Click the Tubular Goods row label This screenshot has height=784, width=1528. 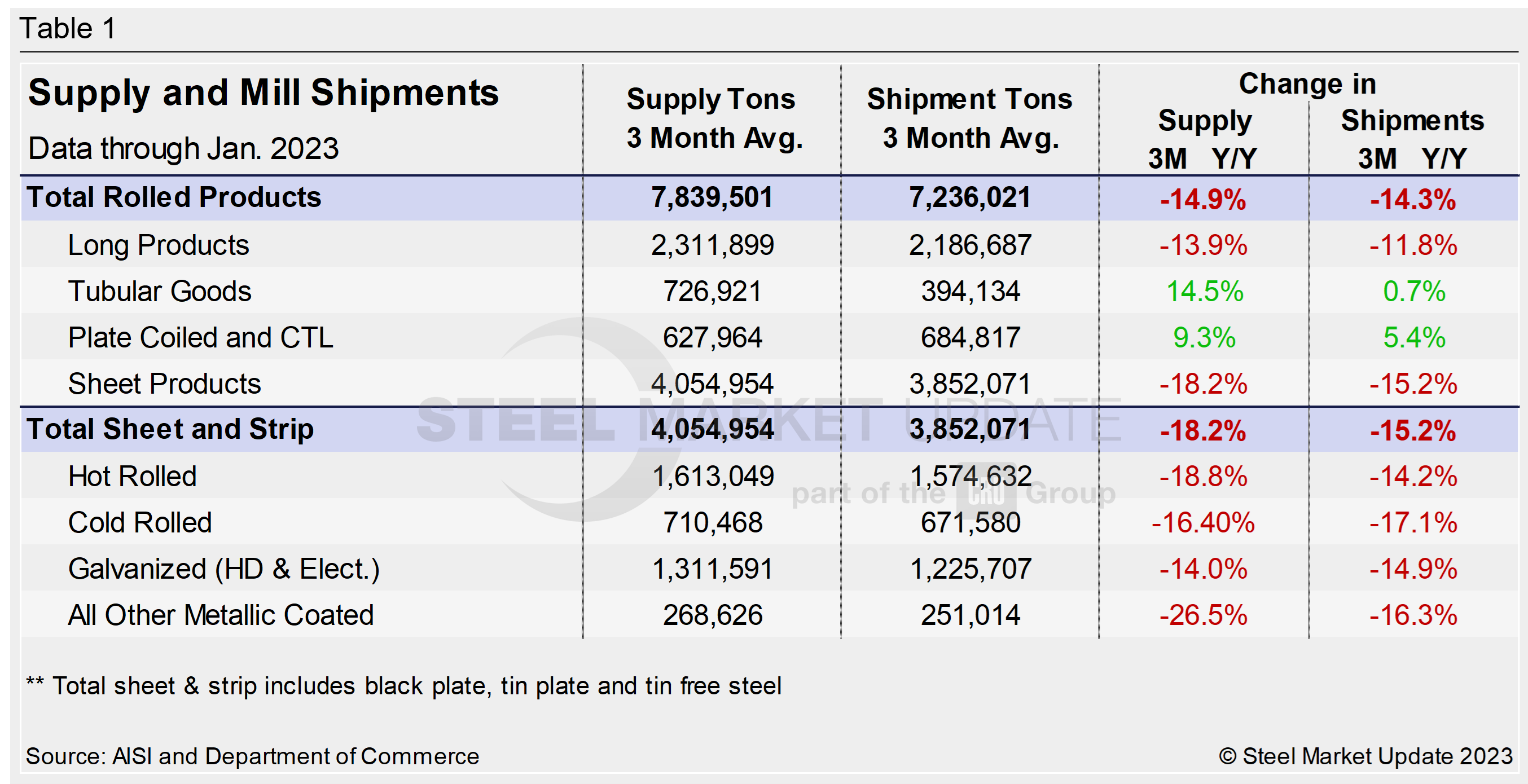pos(160,291)
